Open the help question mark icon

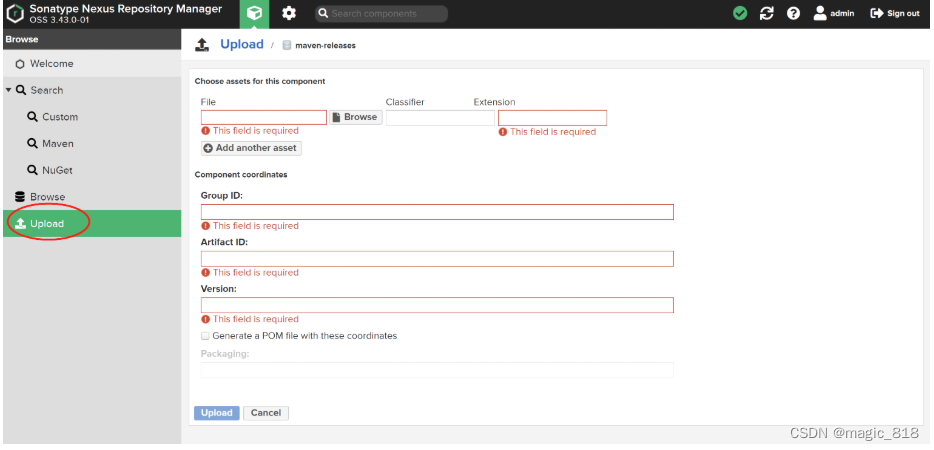click(793, 13)
